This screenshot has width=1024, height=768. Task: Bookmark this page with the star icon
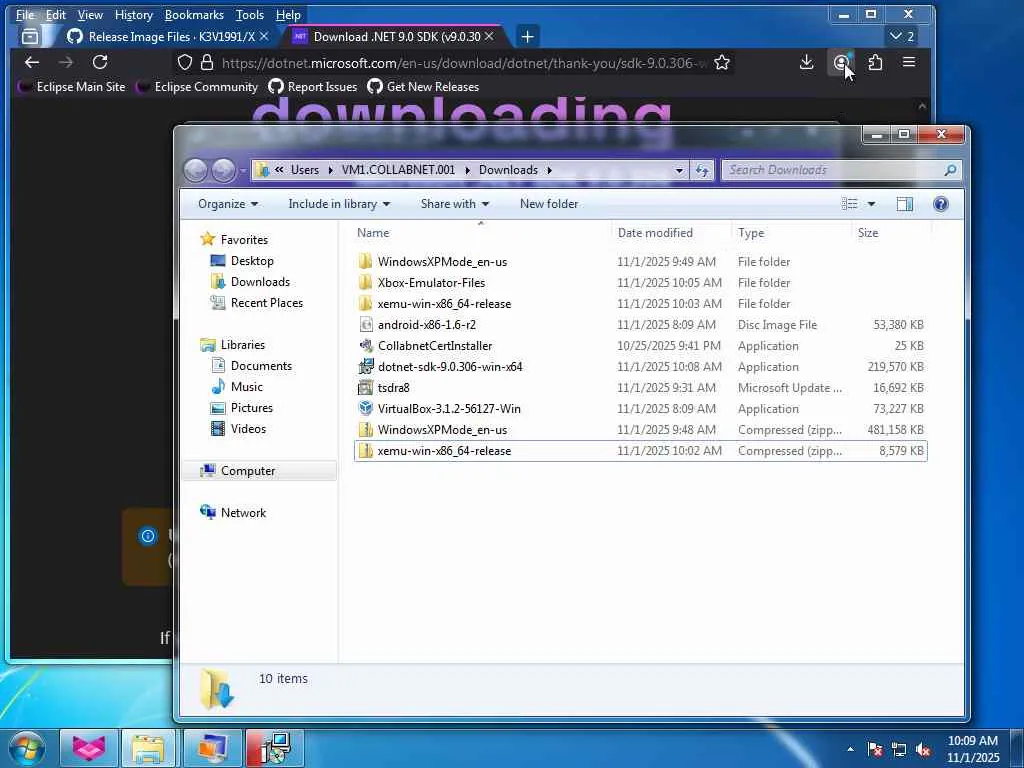tap(722, 63)
